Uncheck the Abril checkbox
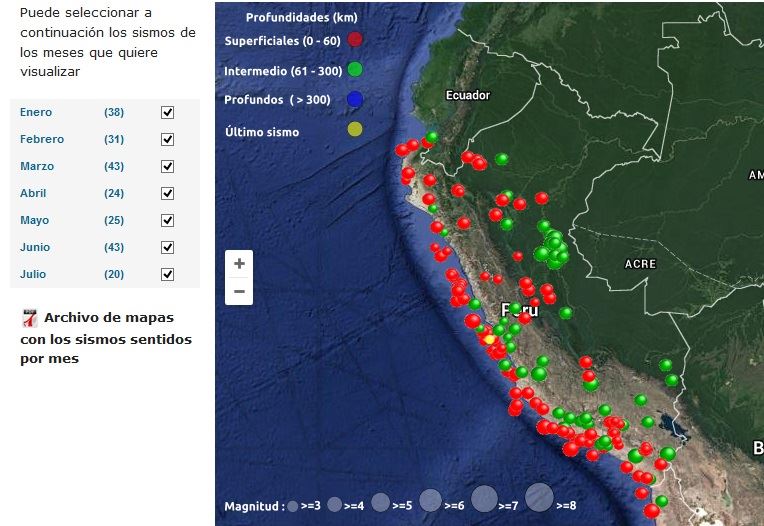764x526 pixels. click(x=168, y=194)
